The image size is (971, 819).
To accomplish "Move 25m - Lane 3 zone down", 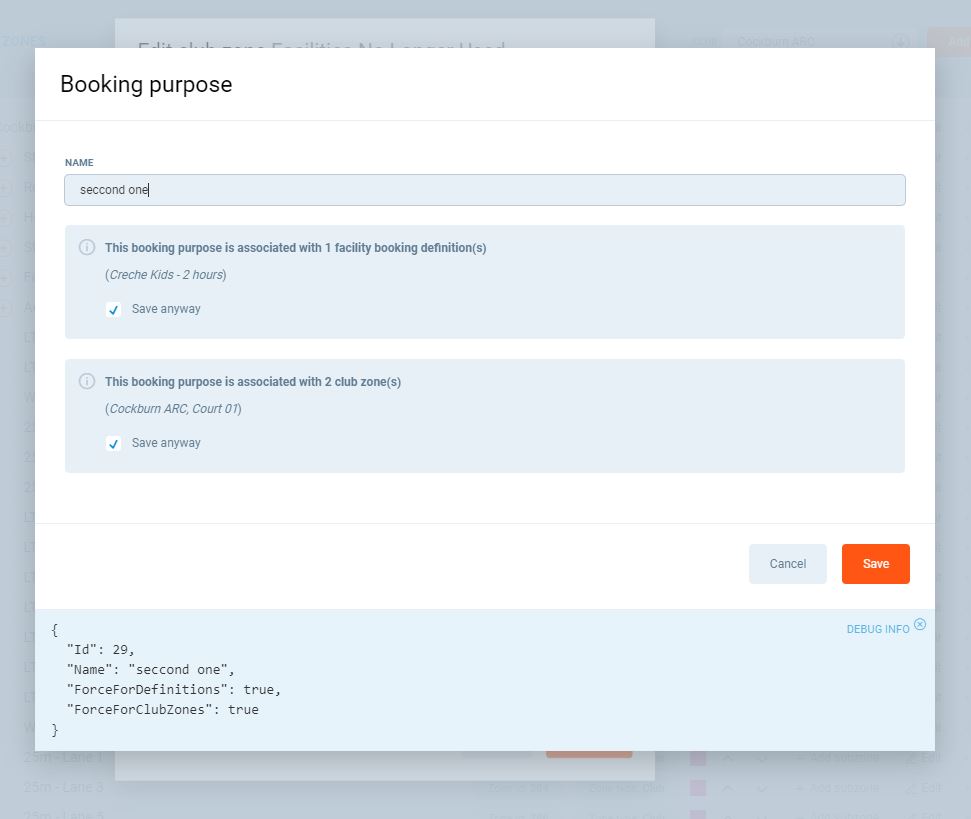I will [762, 788].
